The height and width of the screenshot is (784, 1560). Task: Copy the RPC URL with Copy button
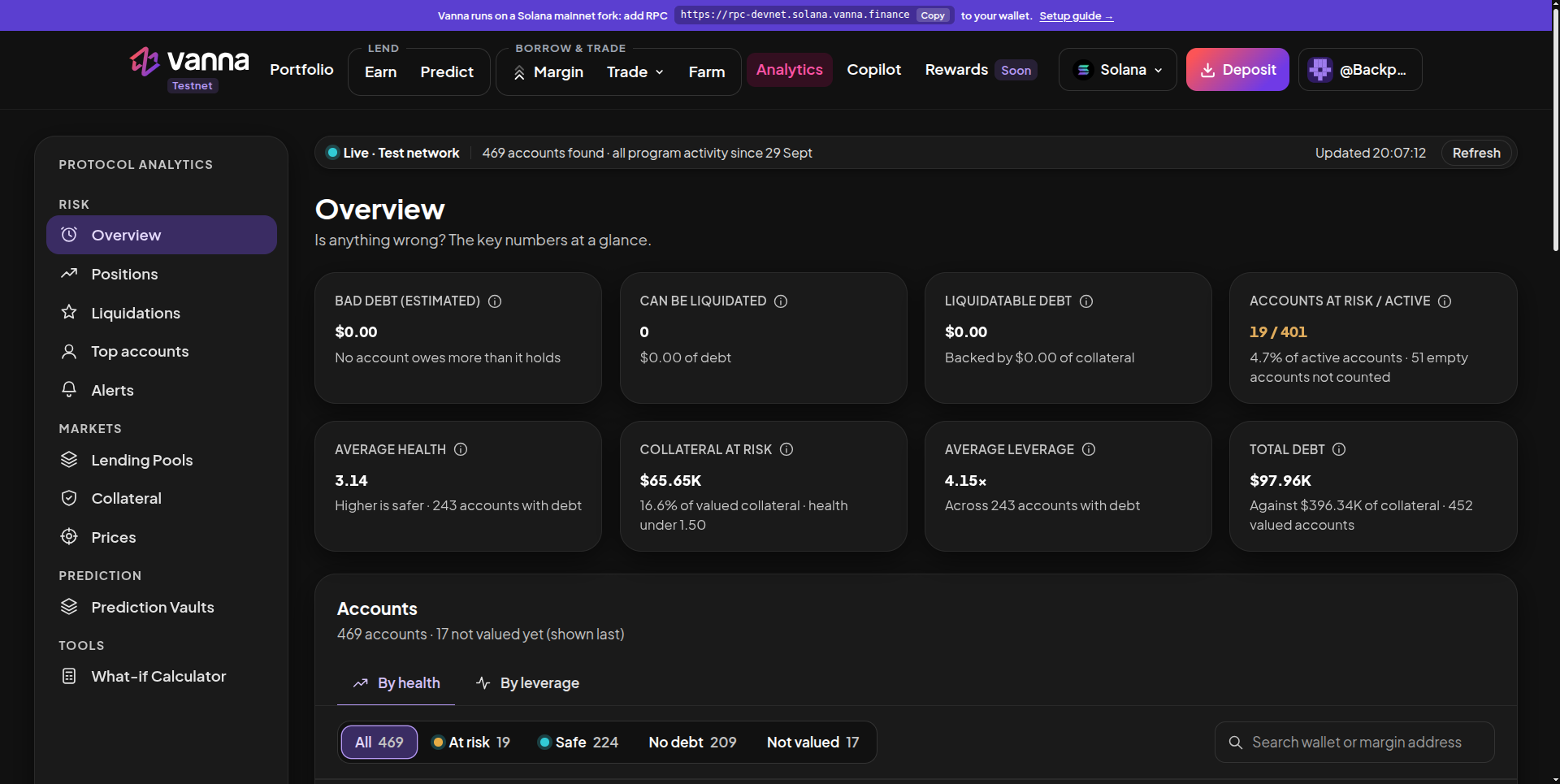click(x=933, y=15)
